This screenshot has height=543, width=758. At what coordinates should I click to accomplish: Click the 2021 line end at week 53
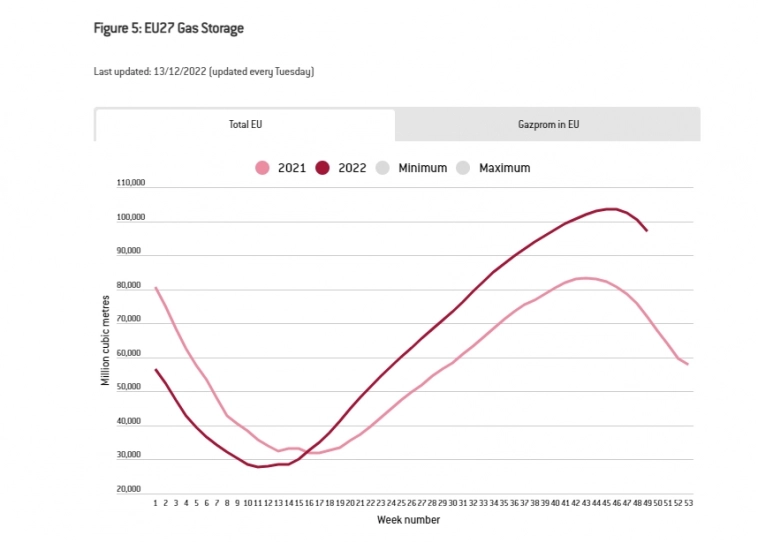click(x=688, y=364)
